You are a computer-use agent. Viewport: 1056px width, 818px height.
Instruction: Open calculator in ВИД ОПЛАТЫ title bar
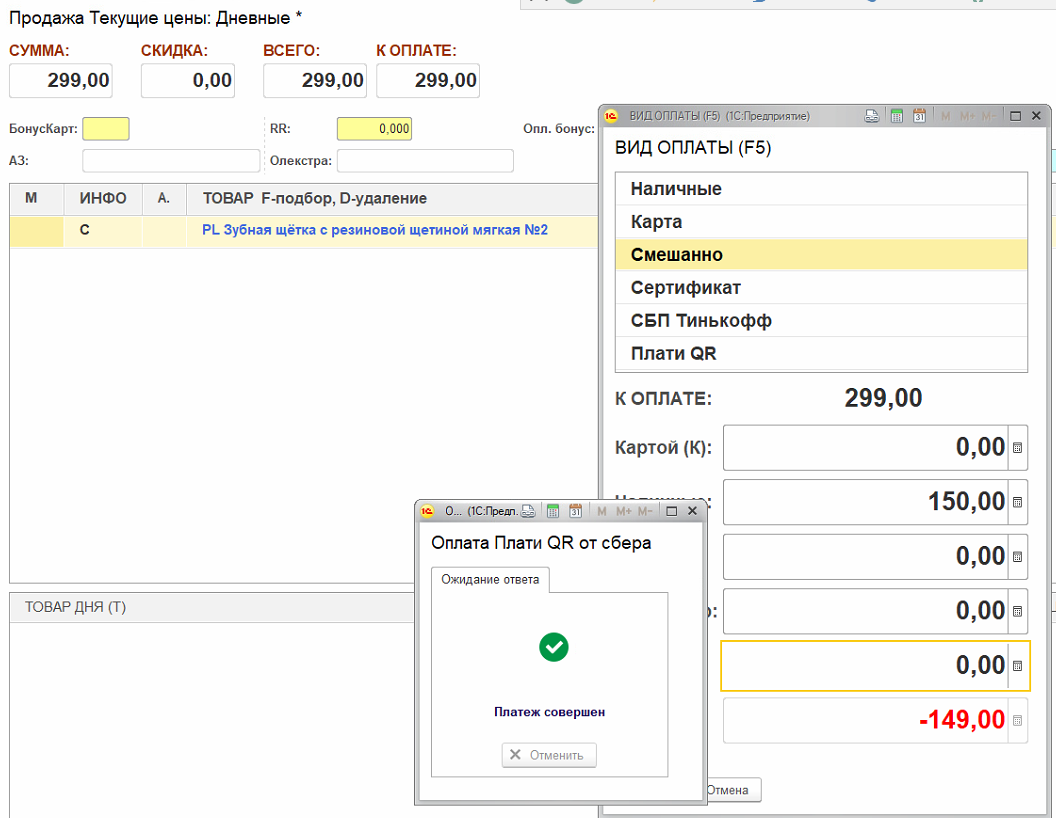click(x=897, y=116)
